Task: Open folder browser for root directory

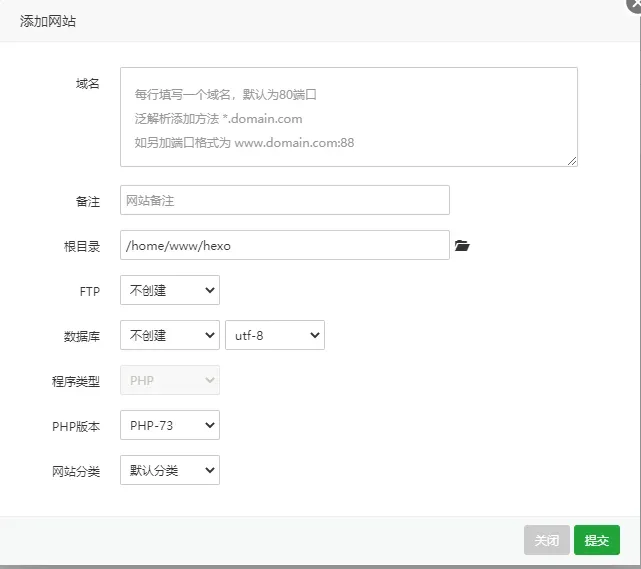Action: point(462,246)
